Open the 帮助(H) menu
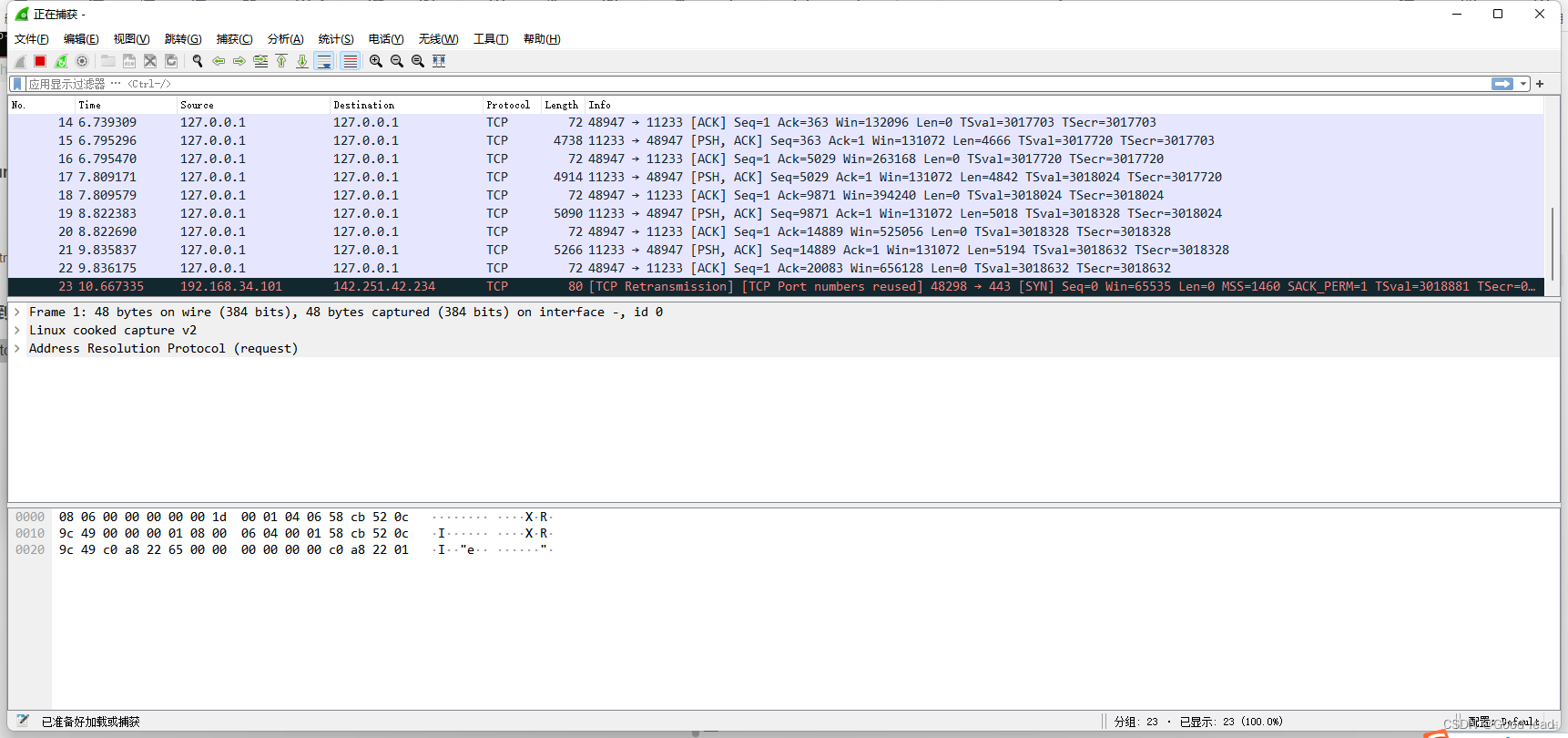This screenshot has height=738, width=1568. tap(542, 39)
